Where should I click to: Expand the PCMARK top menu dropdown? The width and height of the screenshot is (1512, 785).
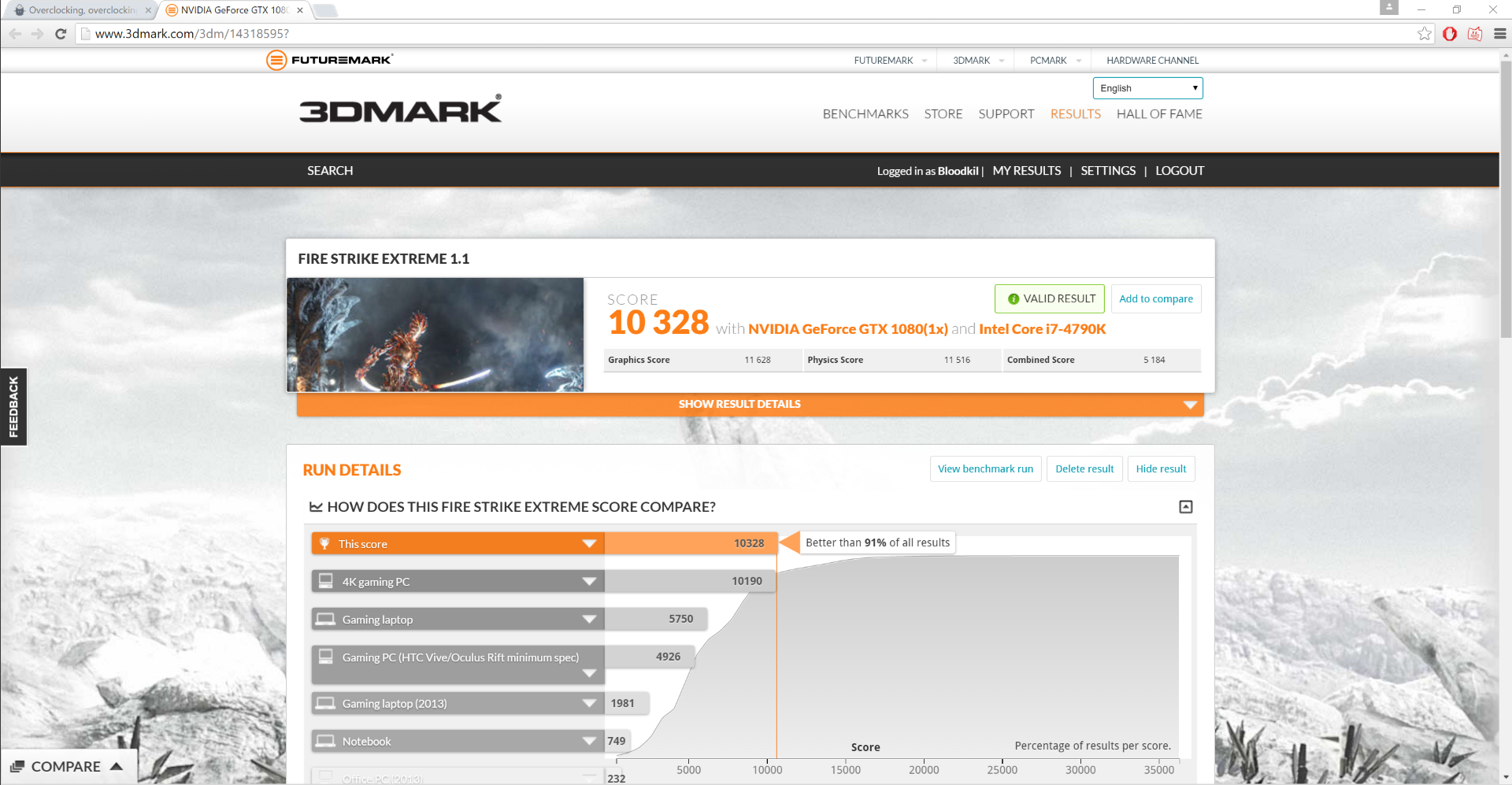(1079, 61)
